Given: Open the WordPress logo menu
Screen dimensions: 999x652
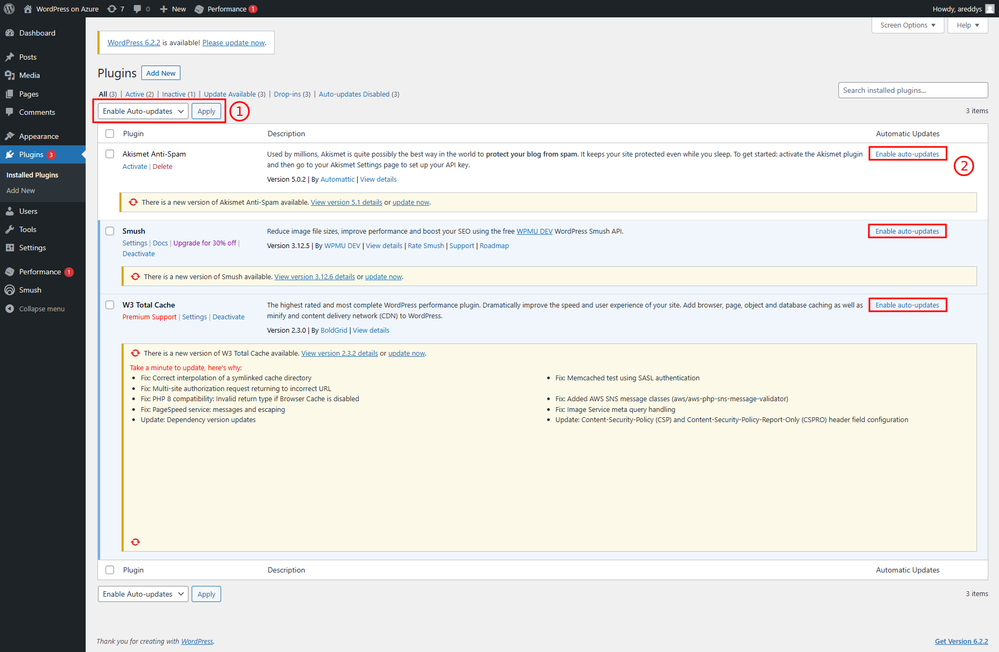Looking at the screenshot, I should tap(10, 9).
